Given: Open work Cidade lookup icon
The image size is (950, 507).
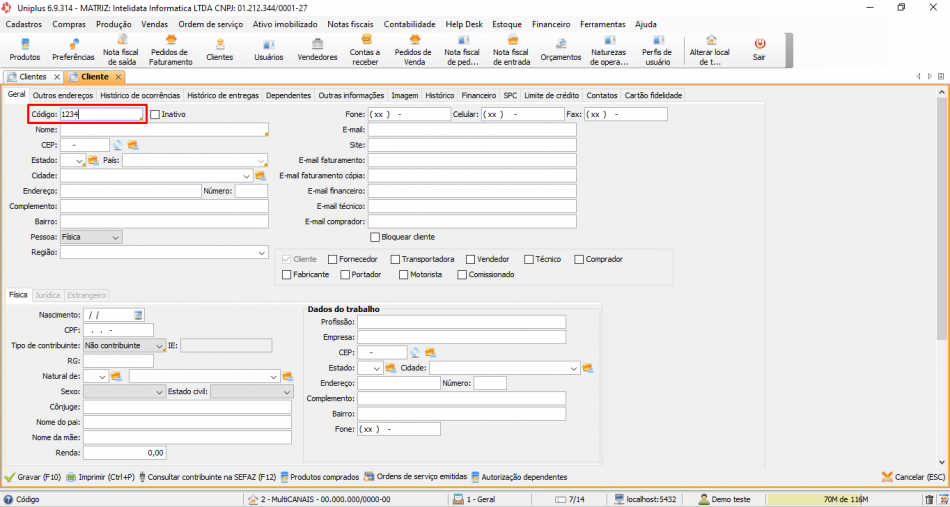Looking at the screenshot, I should pyautogui.click(x=588, y=368).
